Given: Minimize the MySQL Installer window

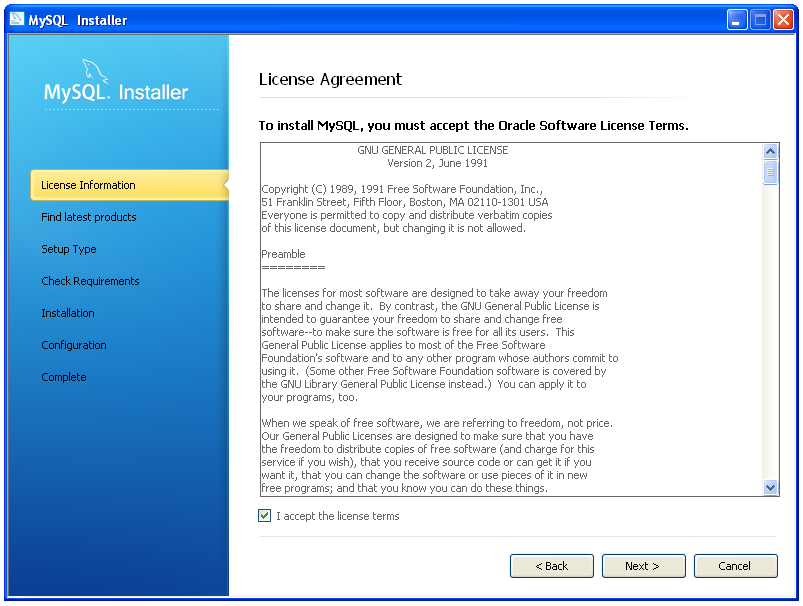Looking at the screenshot, I should tap(737, 20).
